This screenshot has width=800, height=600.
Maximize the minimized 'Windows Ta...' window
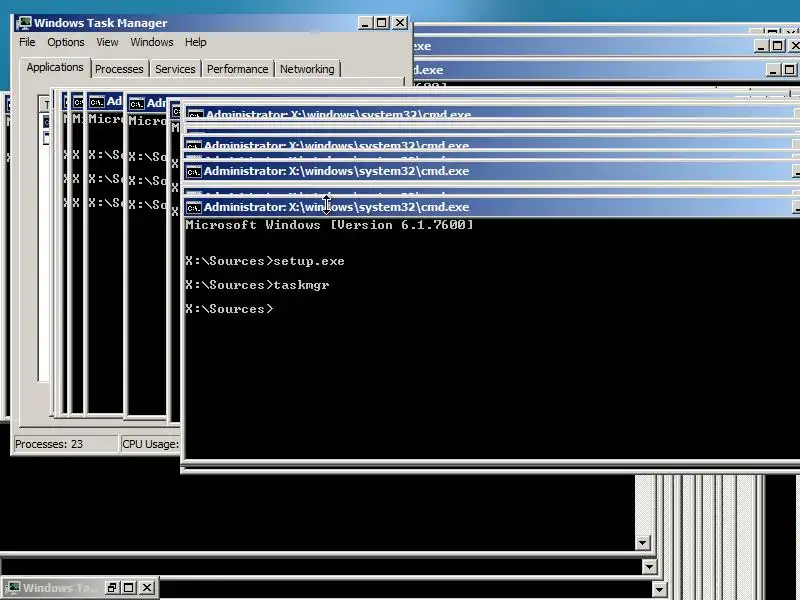[x=129, y=588]
